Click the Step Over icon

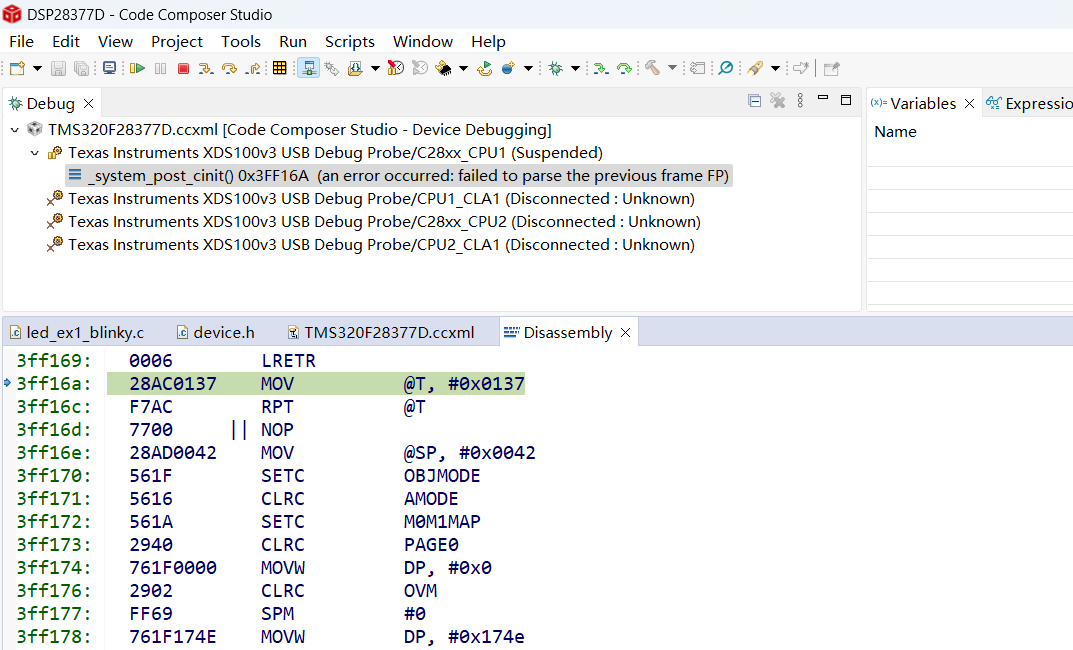tap(230, 68)
